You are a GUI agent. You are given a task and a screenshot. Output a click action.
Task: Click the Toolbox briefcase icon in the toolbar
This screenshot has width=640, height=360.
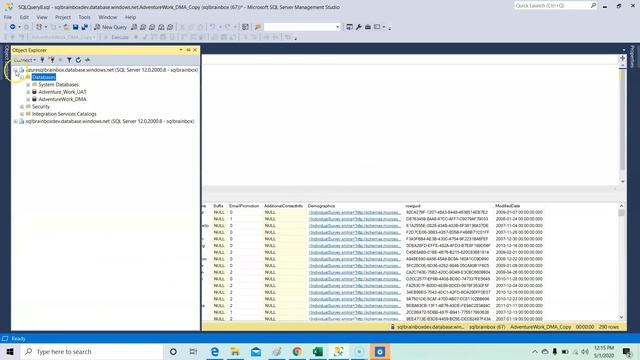(368, 27)
